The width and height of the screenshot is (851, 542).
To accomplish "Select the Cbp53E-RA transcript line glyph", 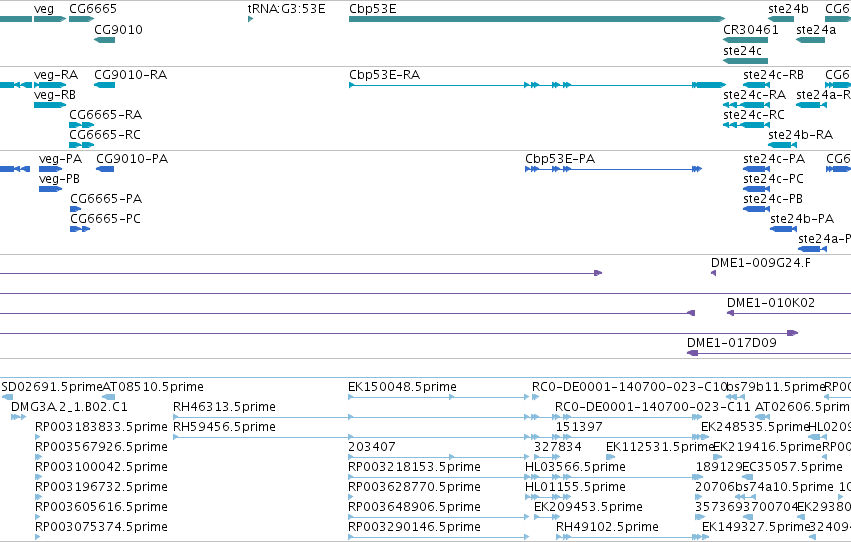I will coord(537,85).
